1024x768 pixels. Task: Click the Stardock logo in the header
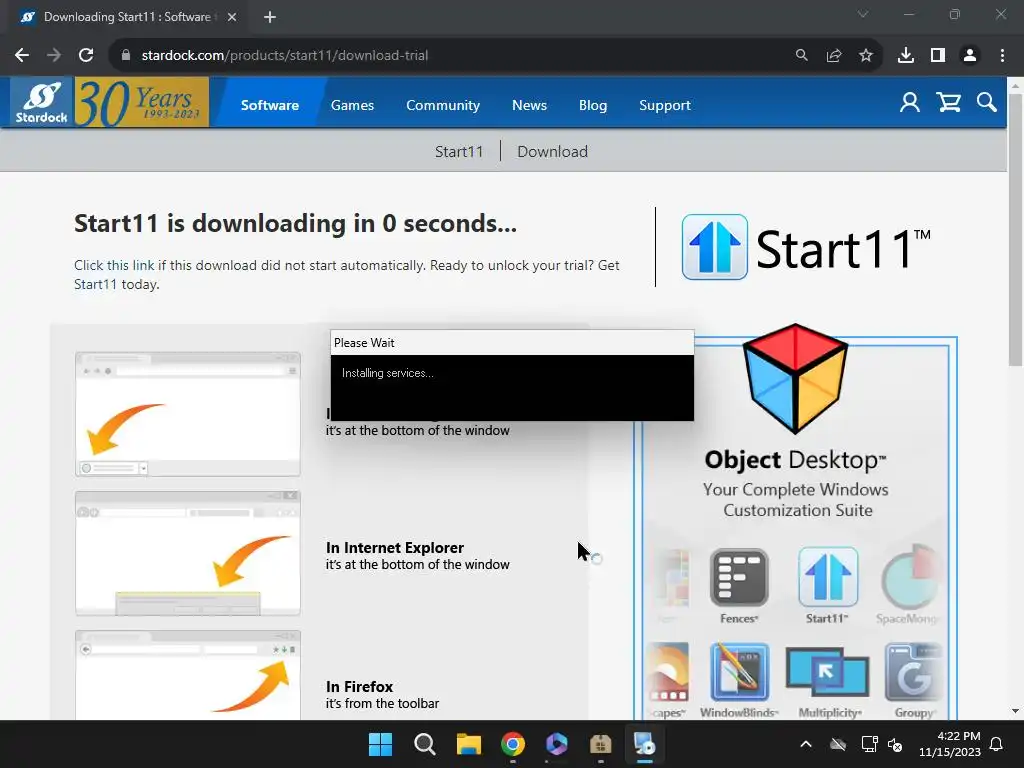coord(41,103)
